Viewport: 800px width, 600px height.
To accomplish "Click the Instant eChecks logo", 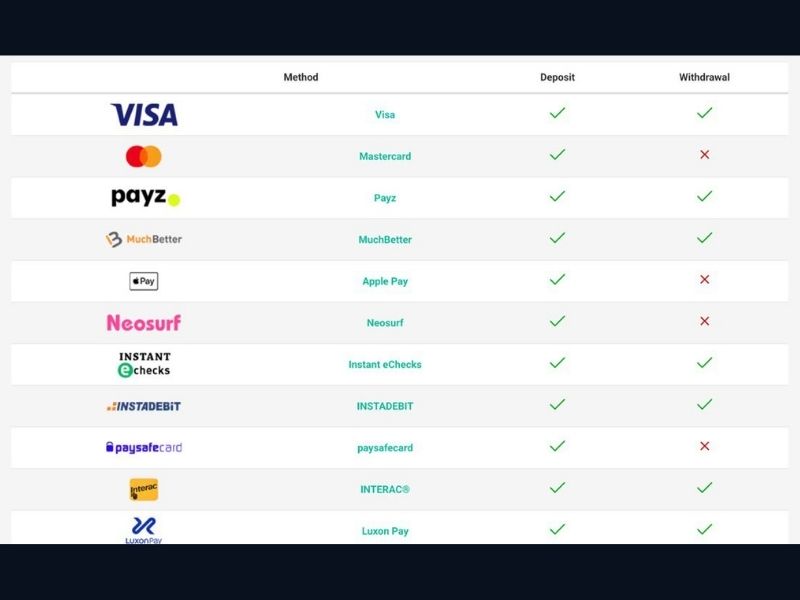I will tap(144, 364).
